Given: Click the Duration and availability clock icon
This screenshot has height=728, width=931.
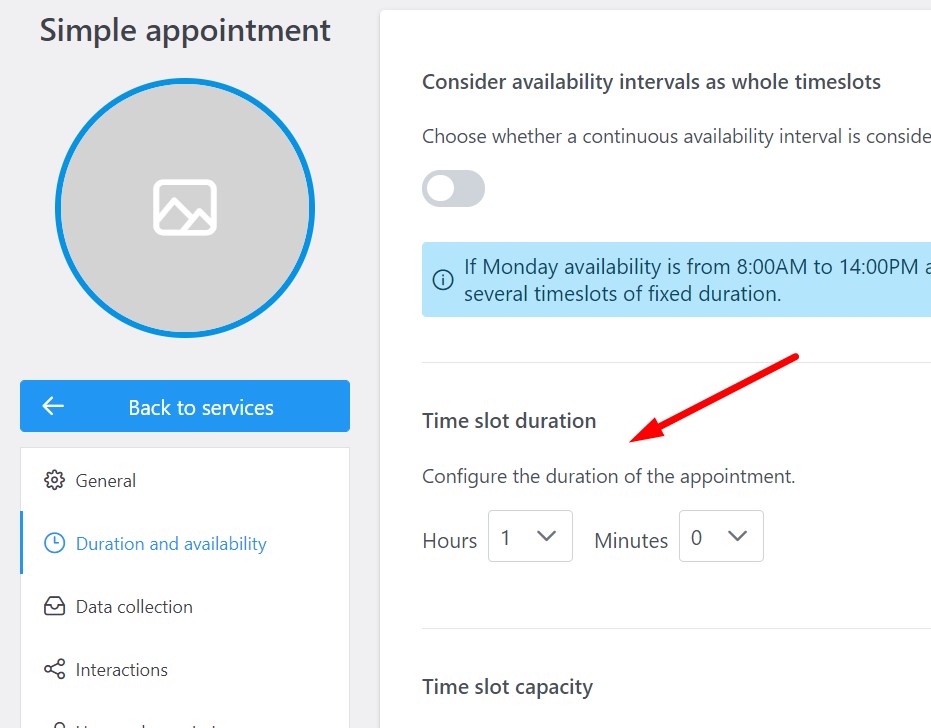Looking at the screenshot, I should [x=54, y=543].
